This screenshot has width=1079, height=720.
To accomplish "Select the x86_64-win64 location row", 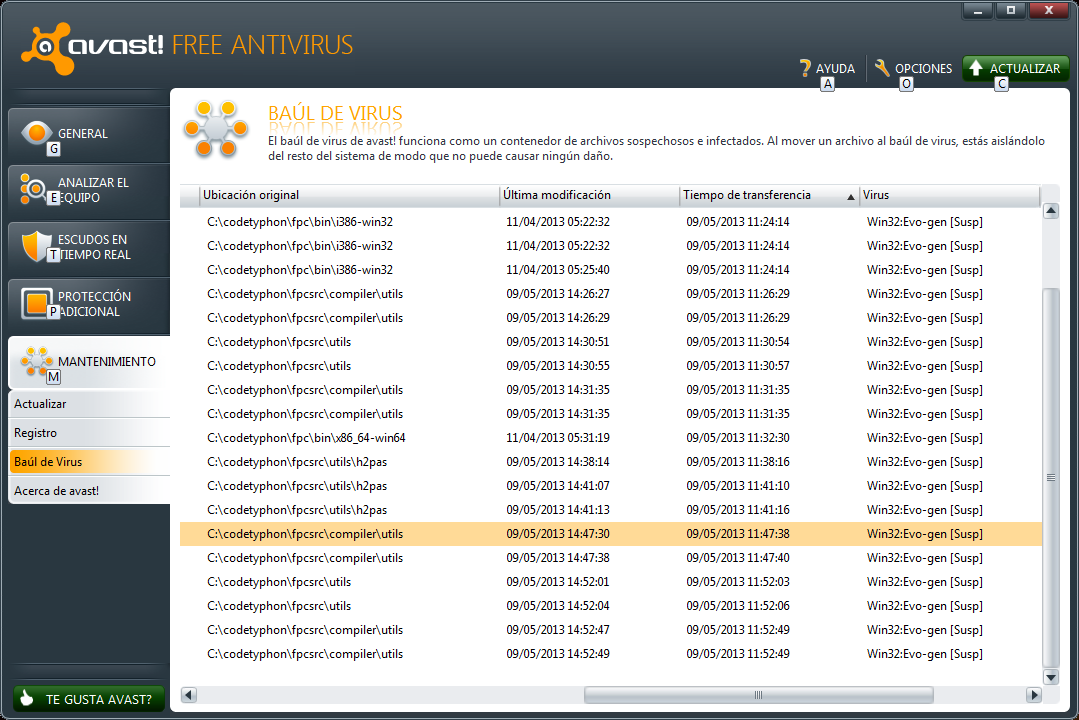I will pyautogui.click(x=610, y=438).
